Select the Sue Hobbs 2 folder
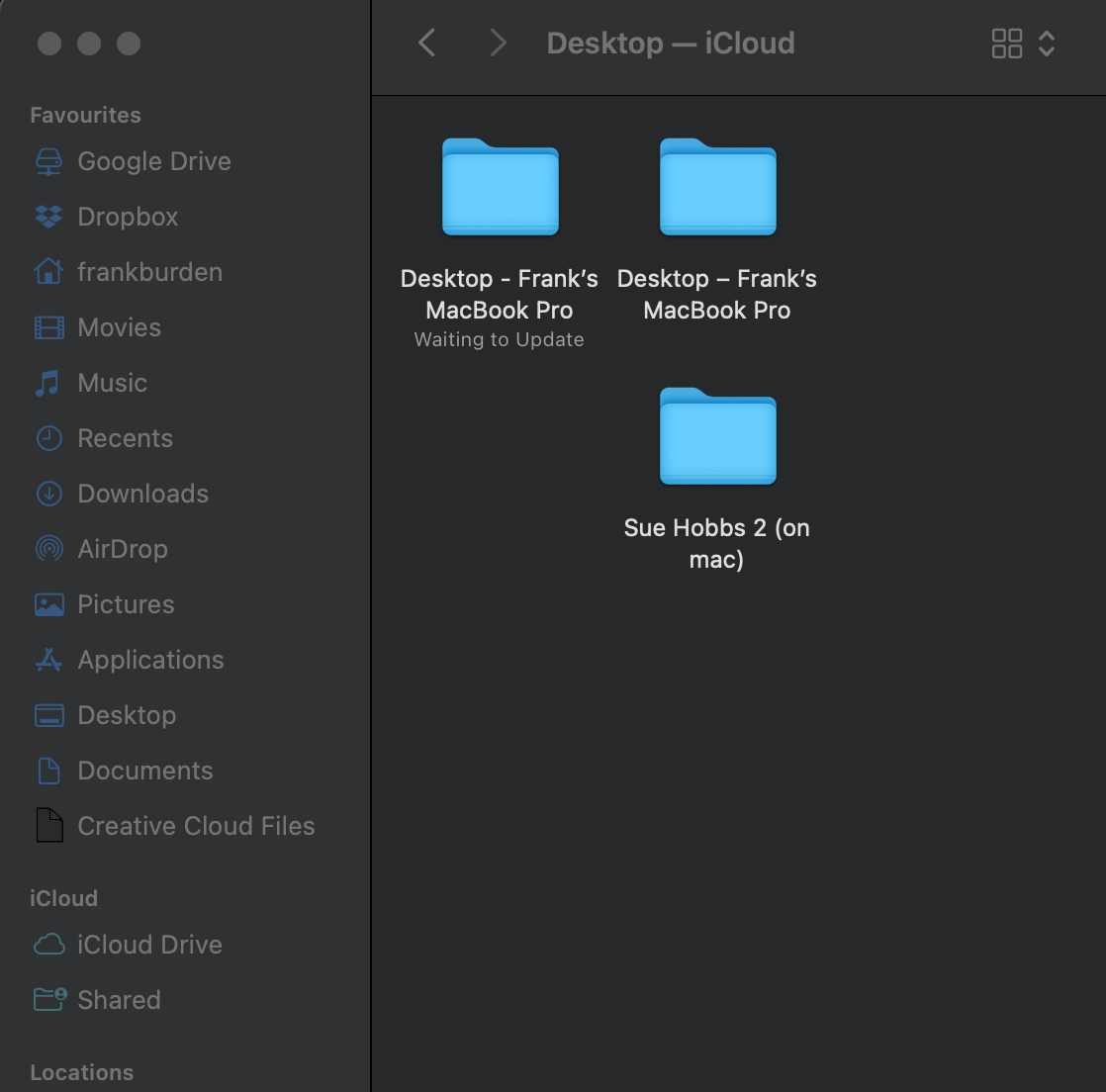 [717, 437]
